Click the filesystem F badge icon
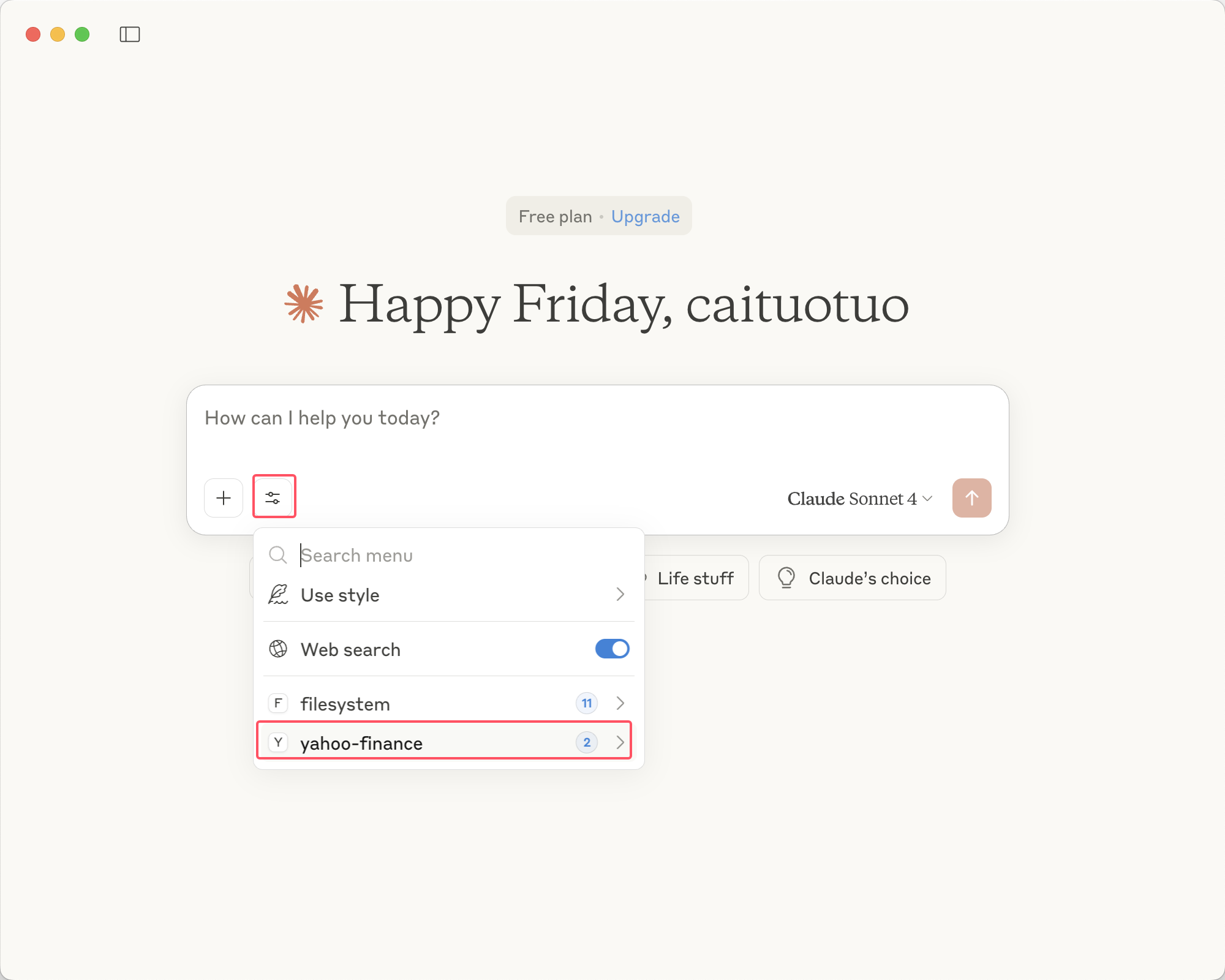The height and width of the screenshot is (980, 1225). point(278,703)
